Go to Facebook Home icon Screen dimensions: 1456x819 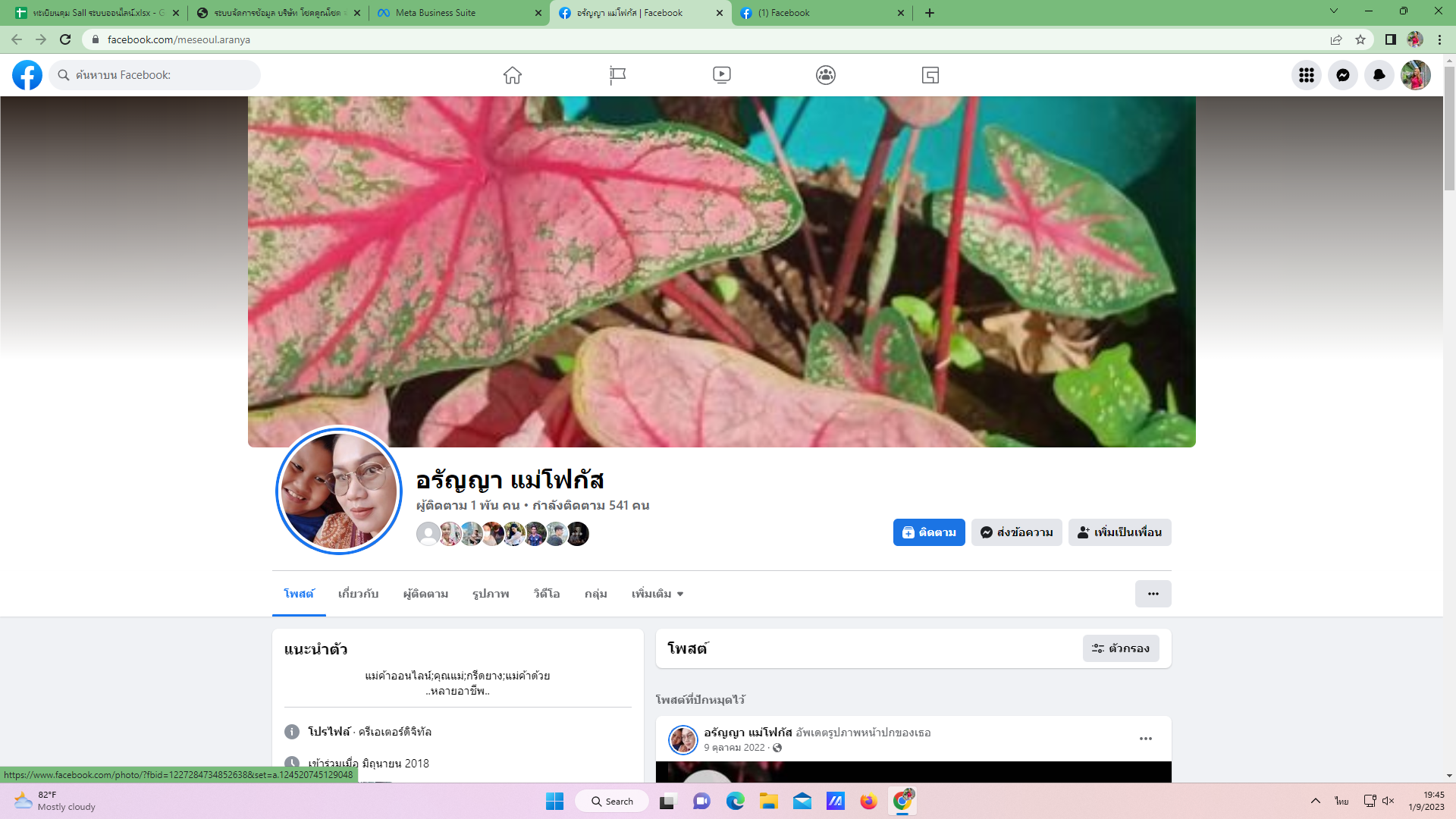(x=513, y=75)
